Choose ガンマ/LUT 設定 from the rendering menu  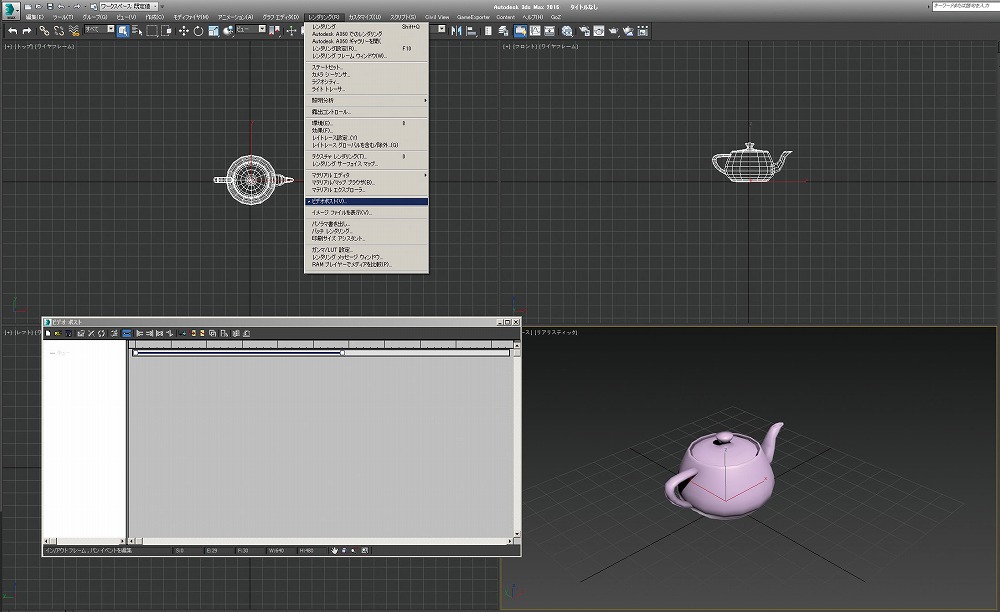tap(367, 249)
